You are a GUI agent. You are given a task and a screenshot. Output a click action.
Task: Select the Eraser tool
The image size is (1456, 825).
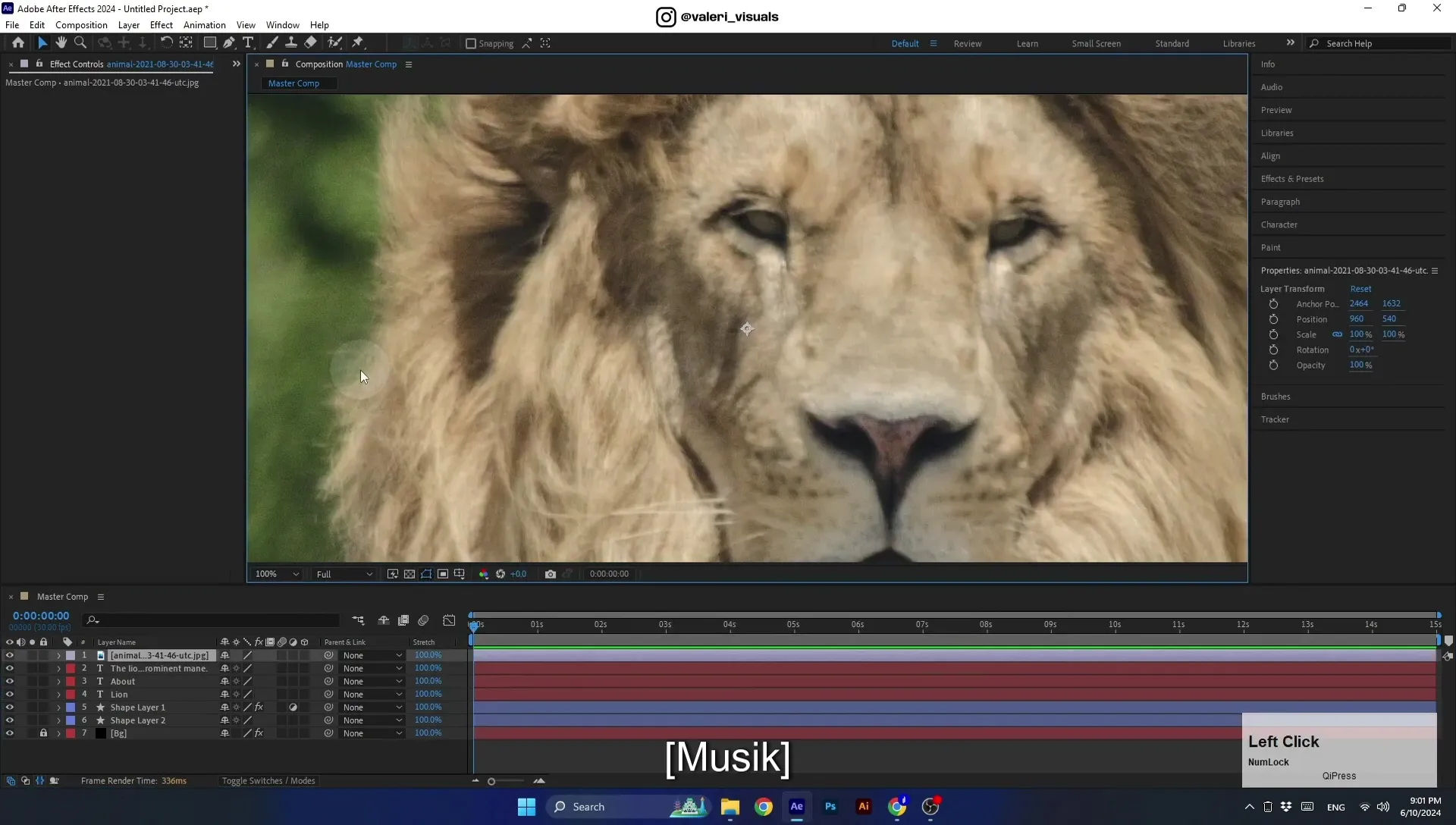coord(310,43)
